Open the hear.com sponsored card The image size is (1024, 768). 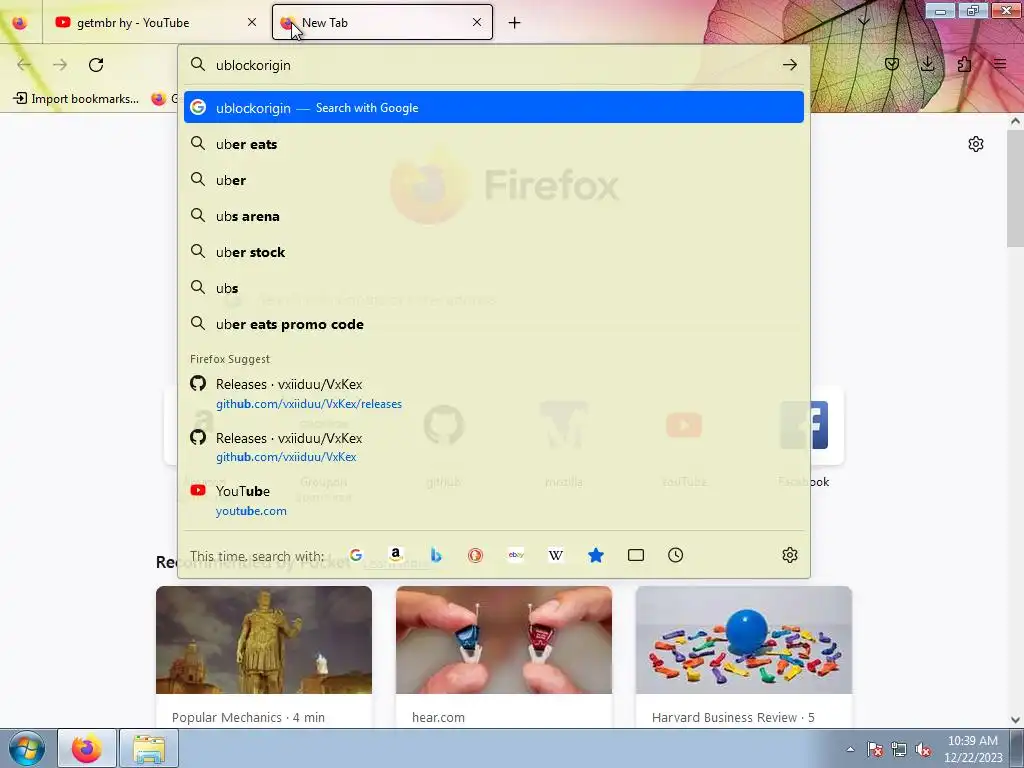504,656
